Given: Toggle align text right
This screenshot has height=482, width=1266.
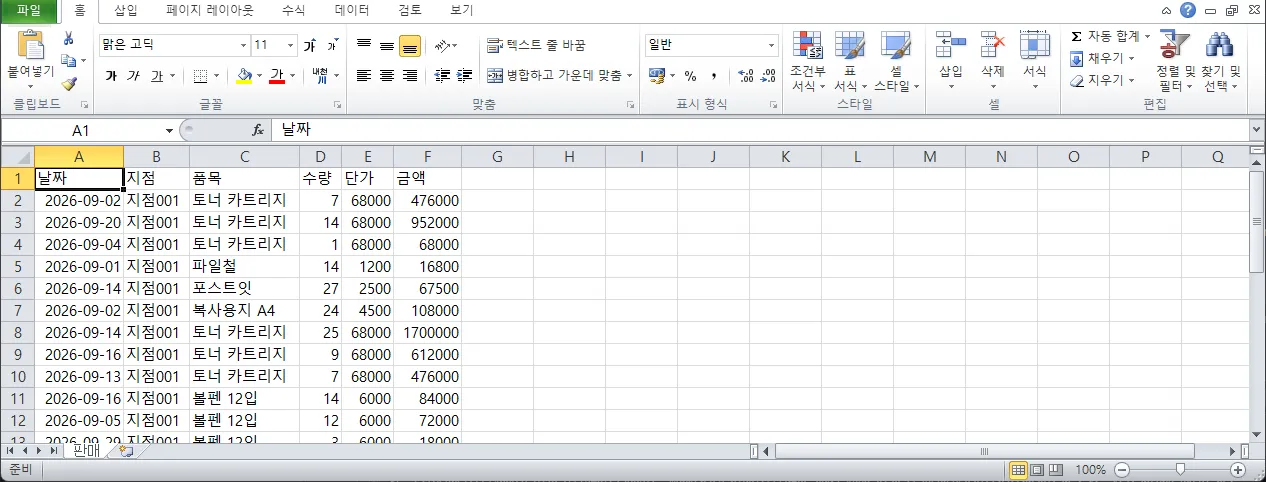Looking at the screenshot, I should (410, 76).
